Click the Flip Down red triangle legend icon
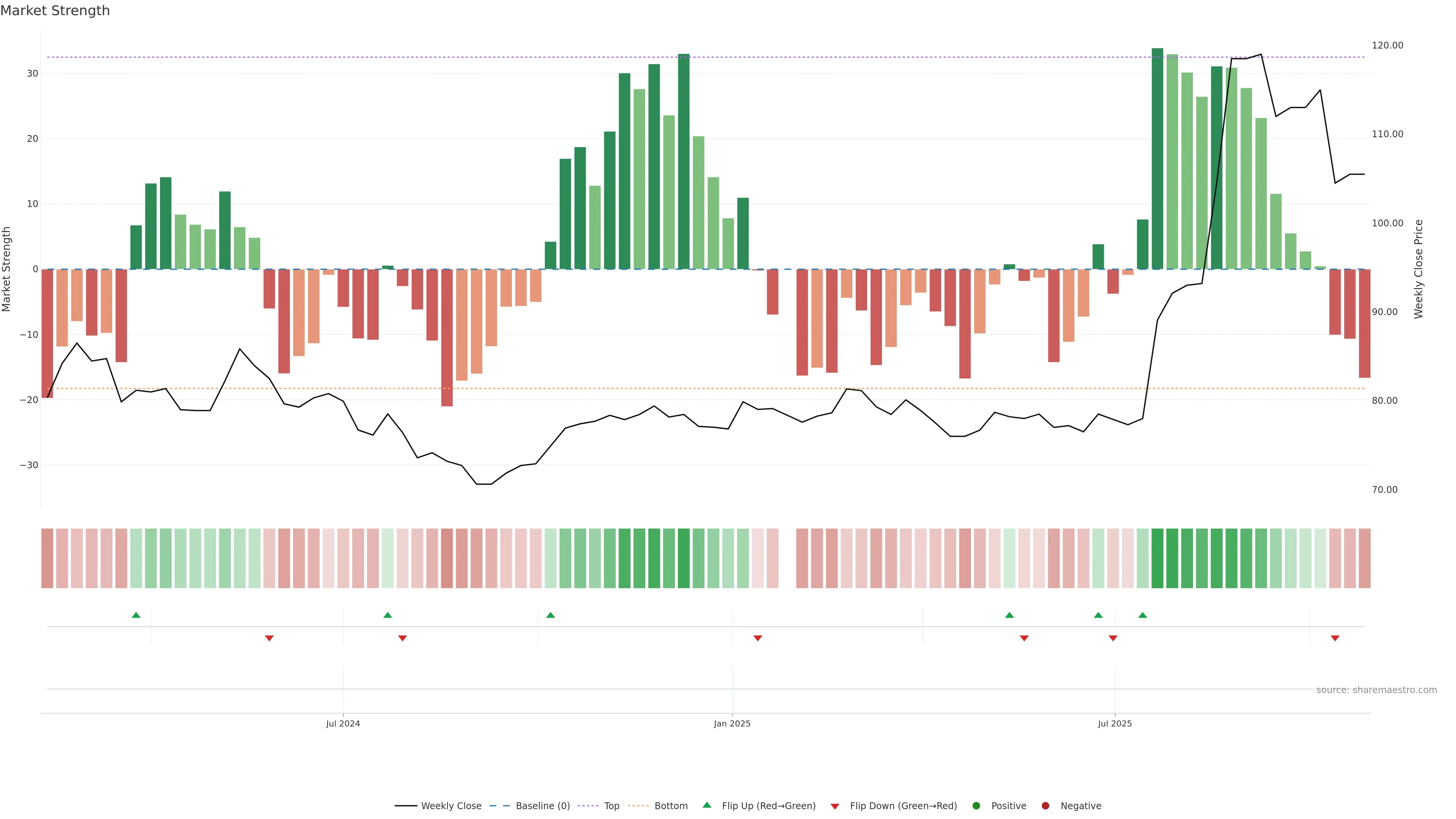Viewport: 1456px width, 819px height. click(835, 806)
